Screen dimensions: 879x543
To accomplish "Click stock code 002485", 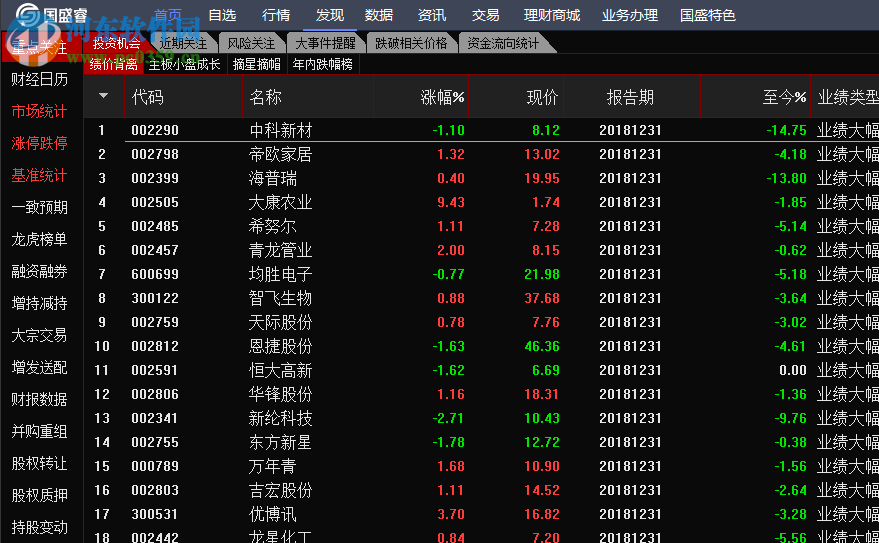I will [155, 226].
